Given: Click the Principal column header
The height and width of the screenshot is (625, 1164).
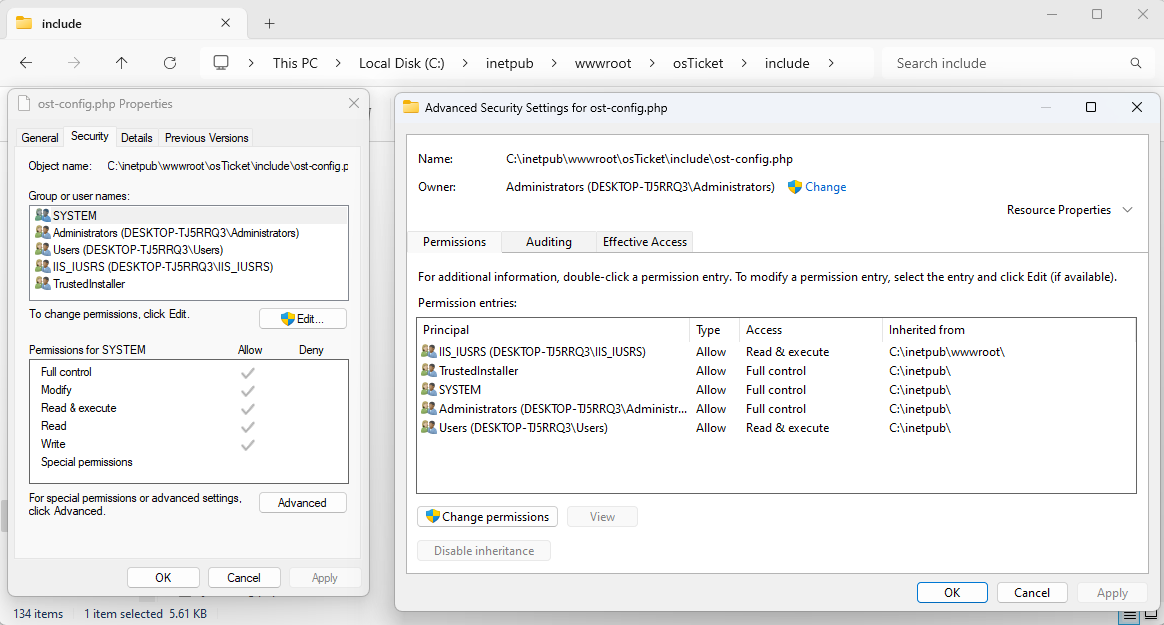Looking at the screenshot, I should [553, 330].
